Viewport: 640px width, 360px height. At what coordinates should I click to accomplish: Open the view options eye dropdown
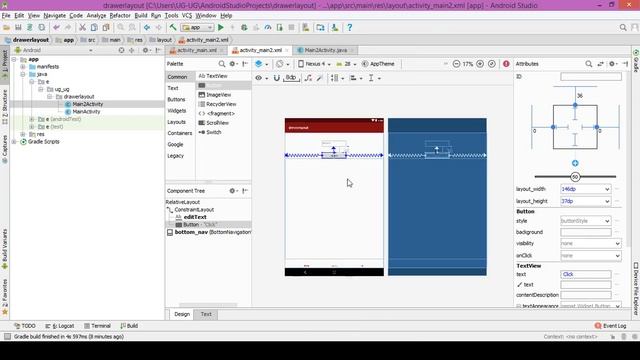tap(261, 78)
